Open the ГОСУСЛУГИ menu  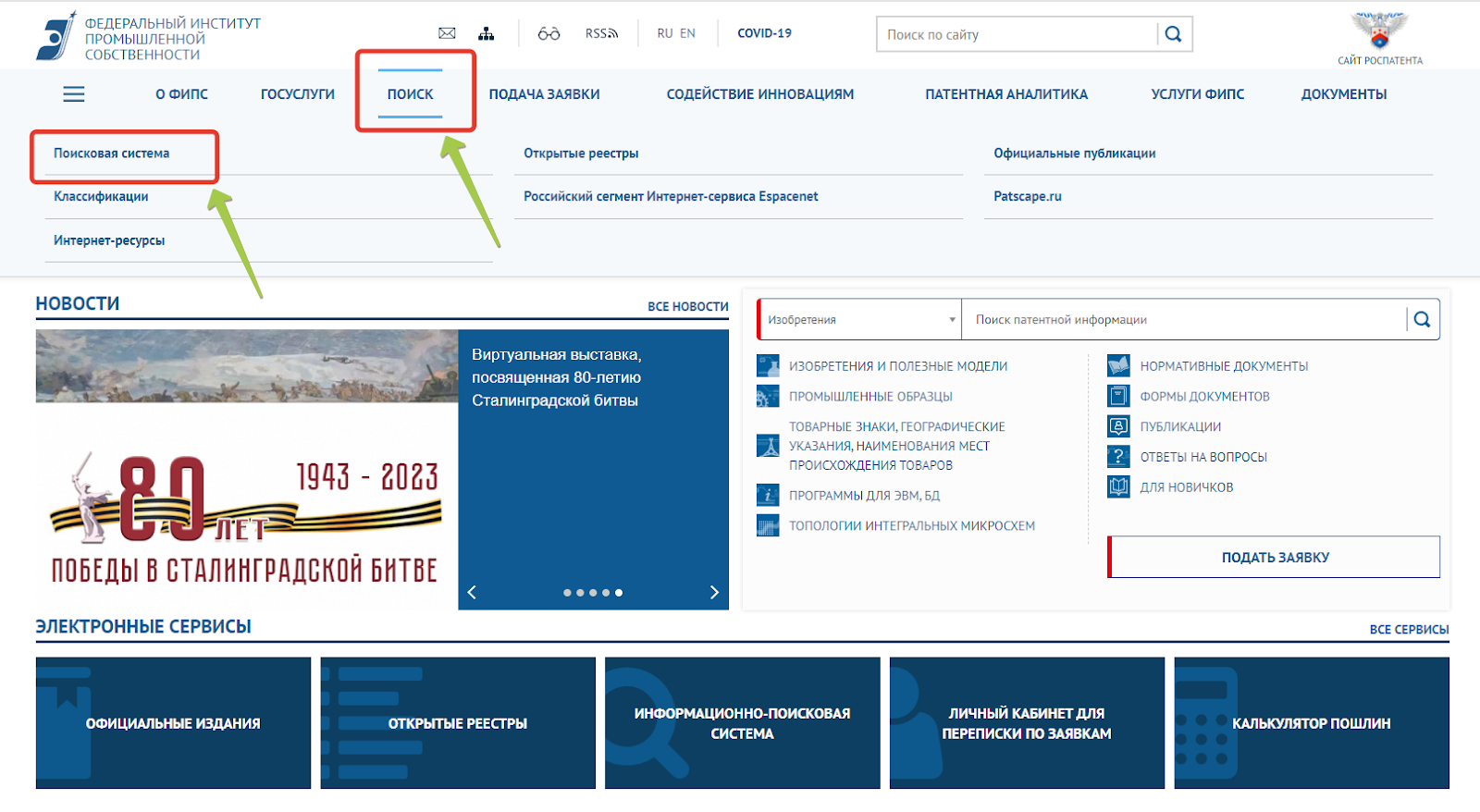point(298,94)
